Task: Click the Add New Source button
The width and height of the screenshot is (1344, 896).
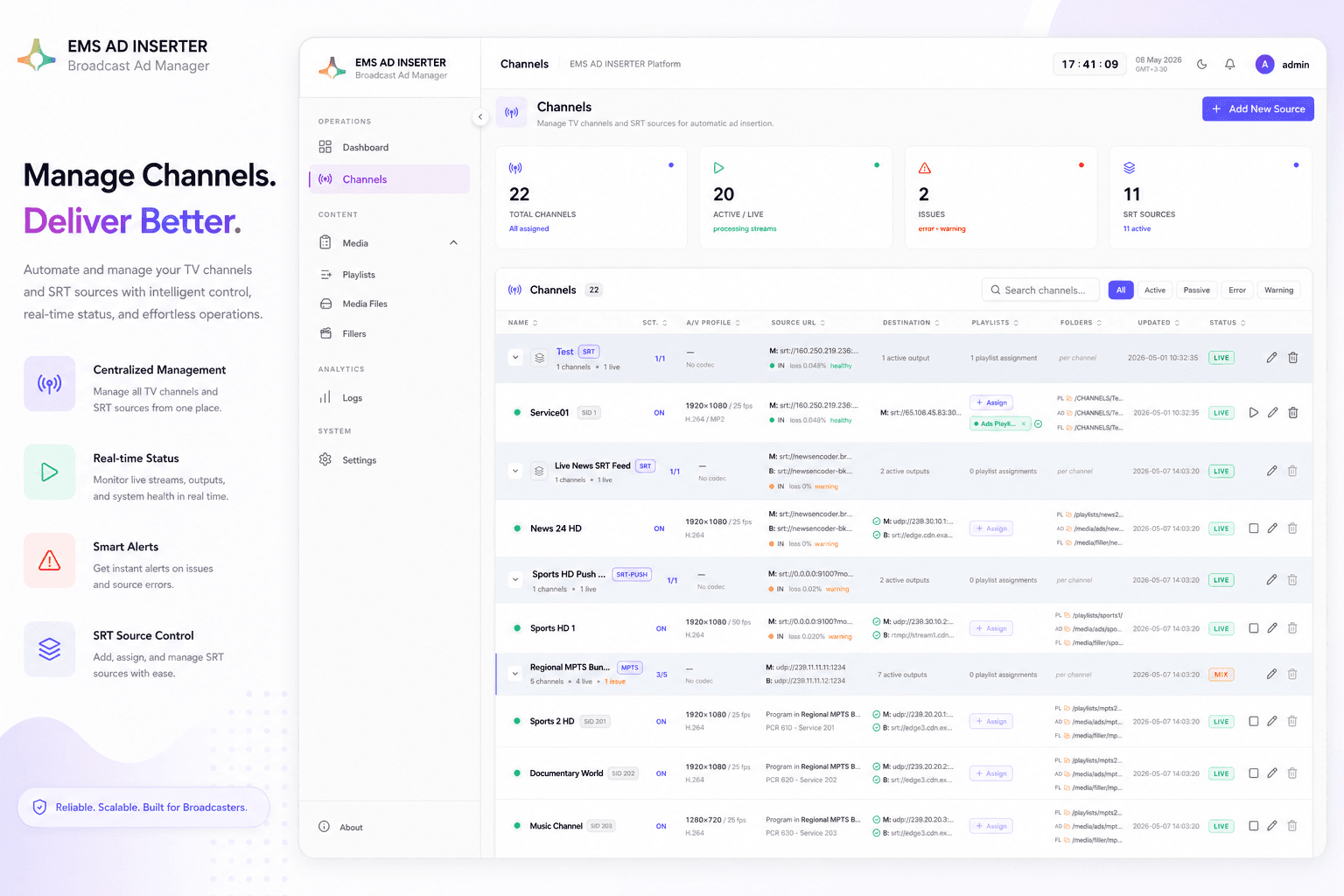Action: coord(1258,108)
